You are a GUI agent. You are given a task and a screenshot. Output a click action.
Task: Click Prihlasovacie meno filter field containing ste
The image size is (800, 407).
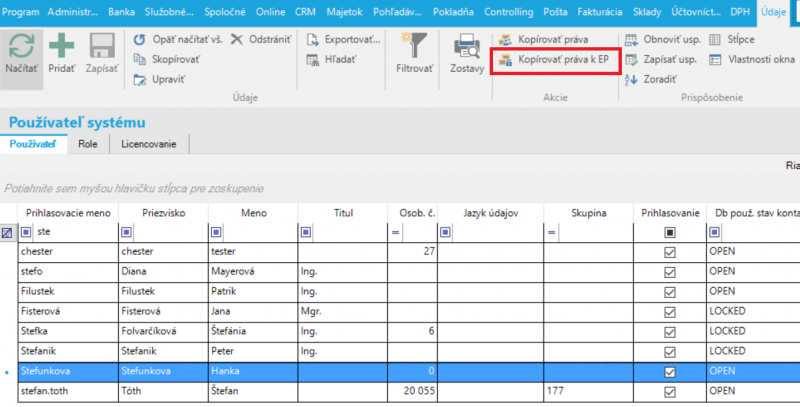75,233
